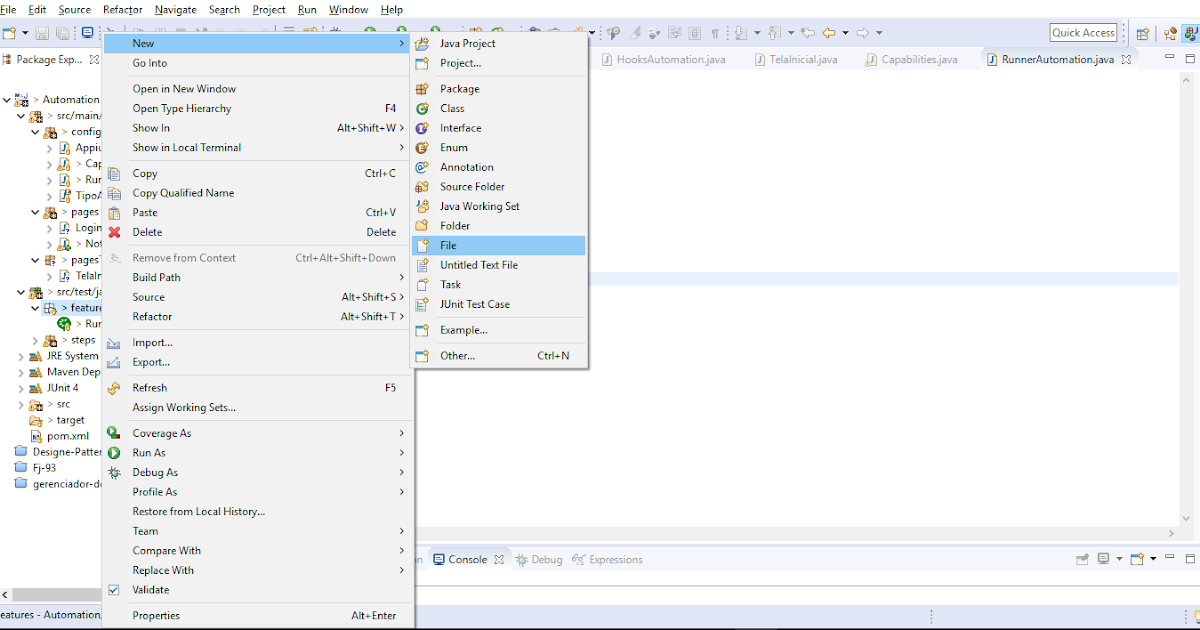Click the Other... wizard icon
Screen dimensions: 1200x630
tap(422, 355)
